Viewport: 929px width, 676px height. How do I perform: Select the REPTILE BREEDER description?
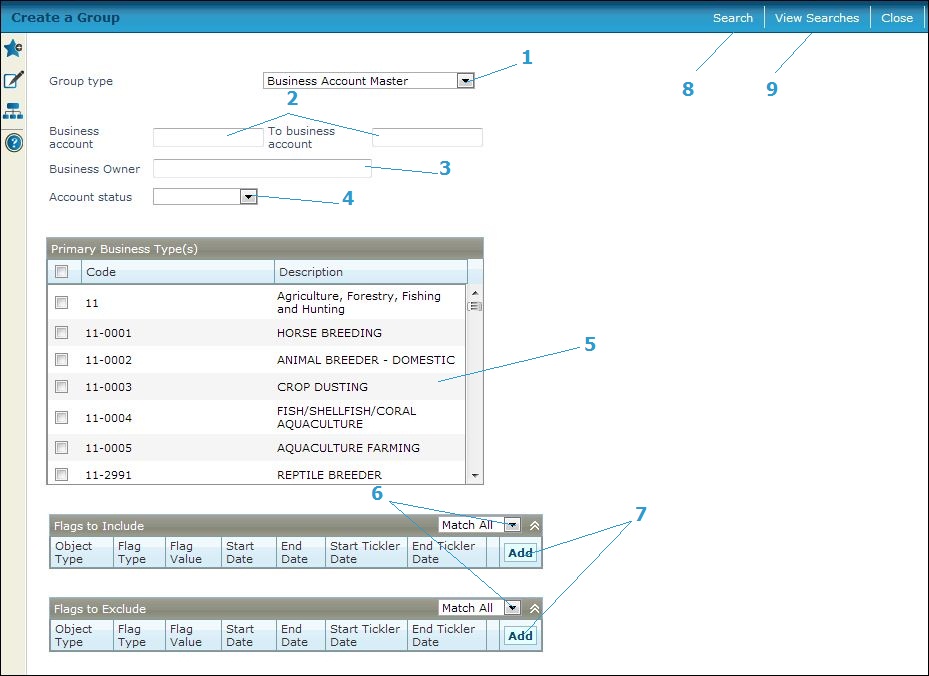click(329, 475)
